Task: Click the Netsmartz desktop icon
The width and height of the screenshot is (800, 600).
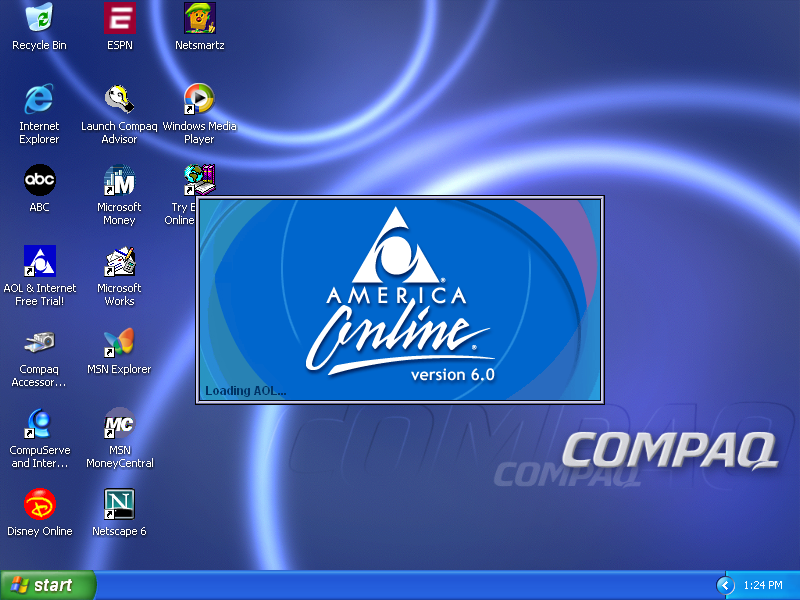Action: coord(199,18)
